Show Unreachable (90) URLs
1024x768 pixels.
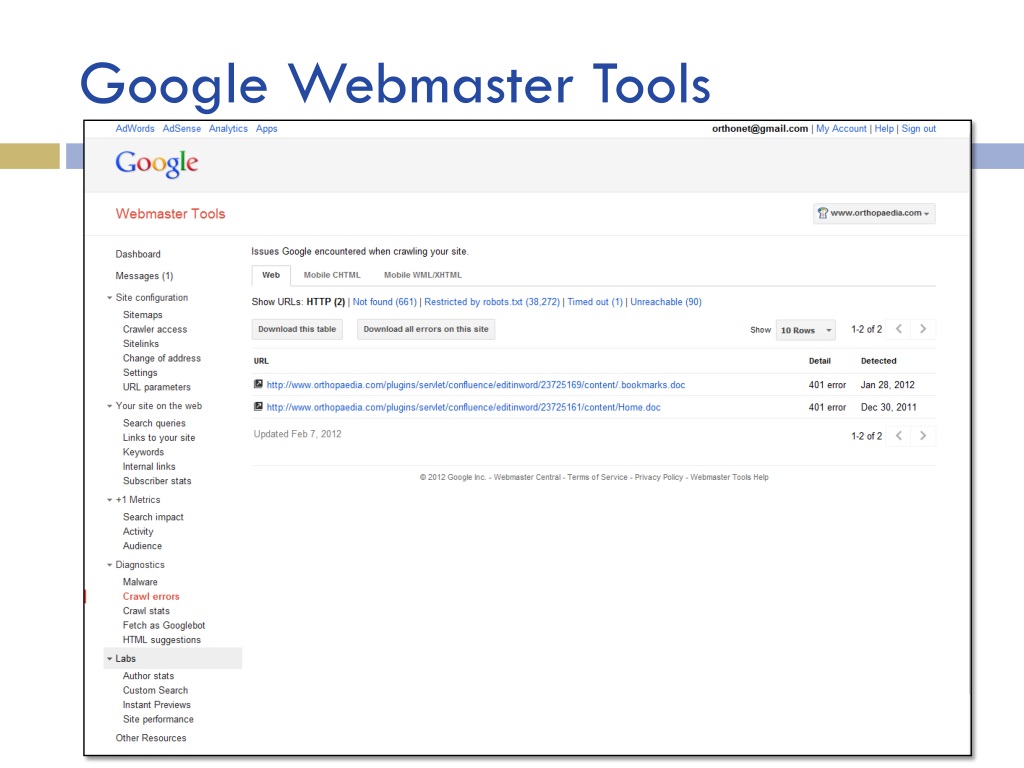point(666,302)
